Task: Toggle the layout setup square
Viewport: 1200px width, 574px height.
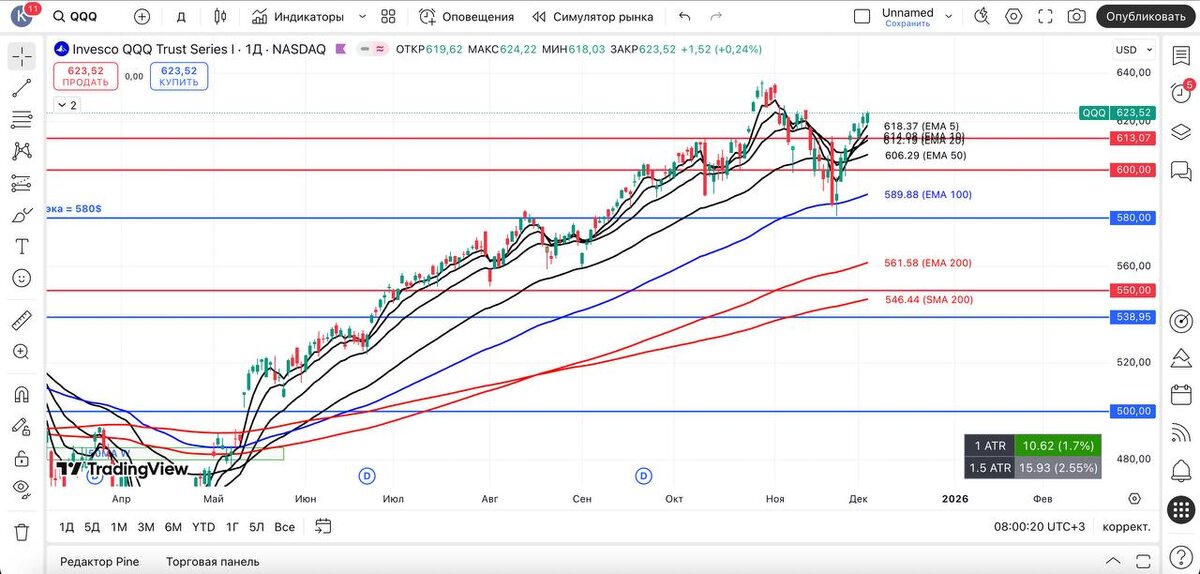Action: click(862, 17)
